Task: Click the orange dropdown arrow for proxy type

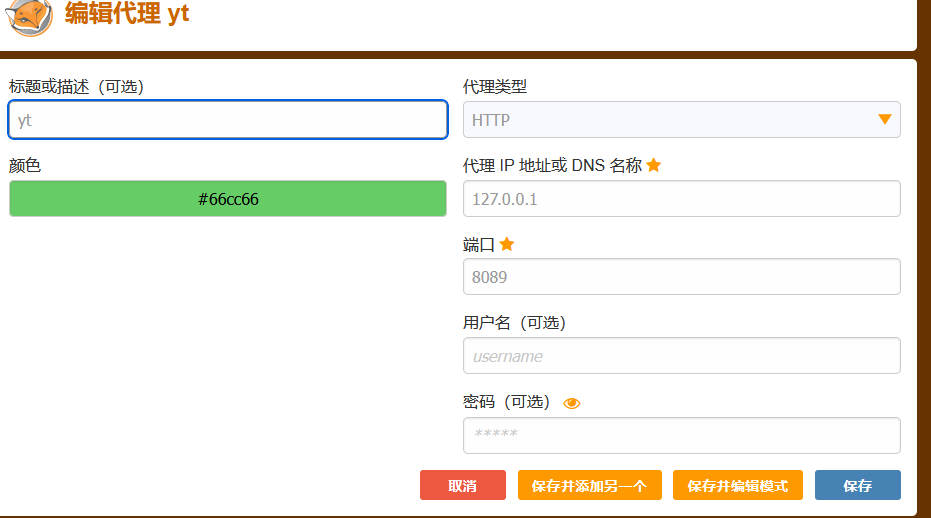Action: 885,119
